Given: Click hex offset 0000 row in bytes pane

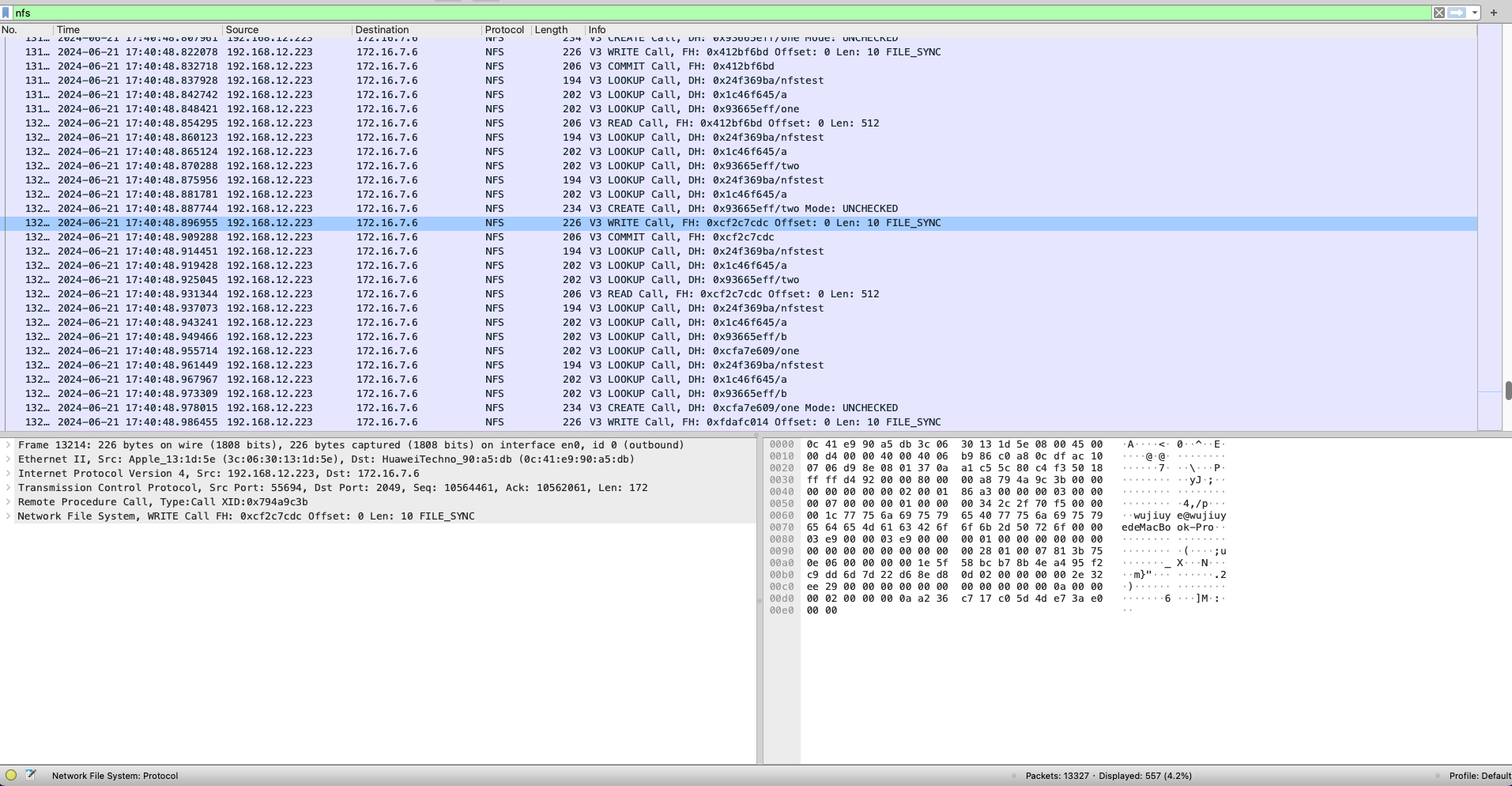Looking at the screenshot, I should pyautogui.click(x=782, y=444).
